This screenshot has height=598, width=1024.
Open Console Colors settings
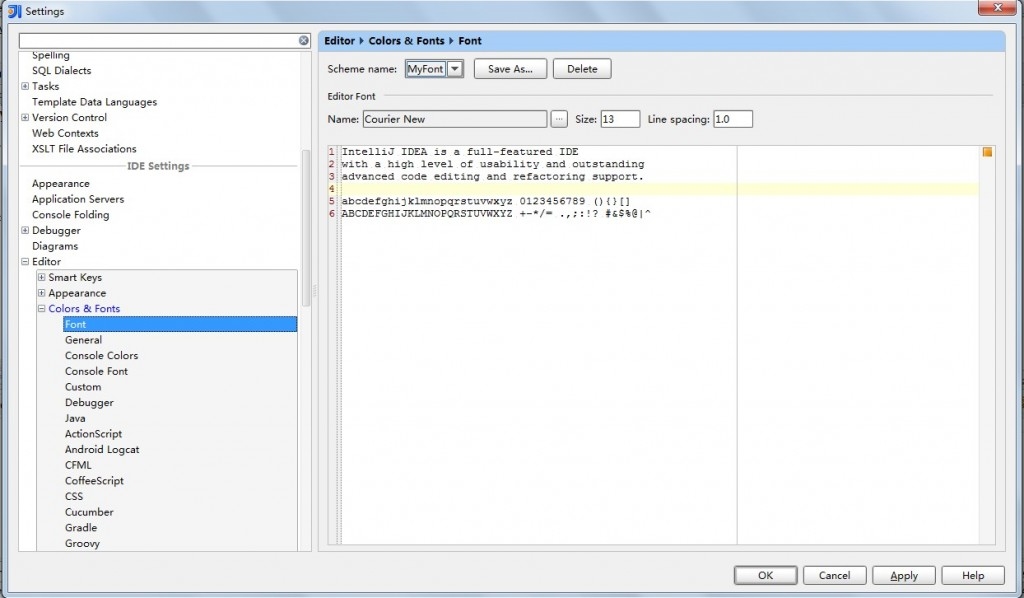pyautogui.click(x=101, y=356)
